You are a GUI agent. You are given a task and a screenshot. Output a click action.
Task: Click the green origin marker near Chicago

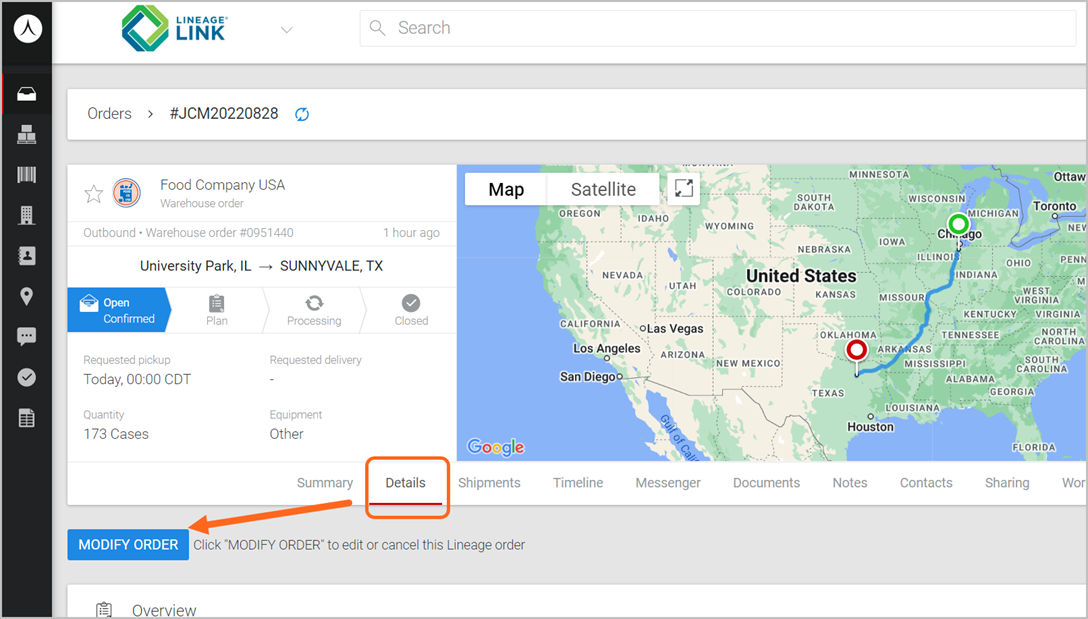click(x=958, y=224)
